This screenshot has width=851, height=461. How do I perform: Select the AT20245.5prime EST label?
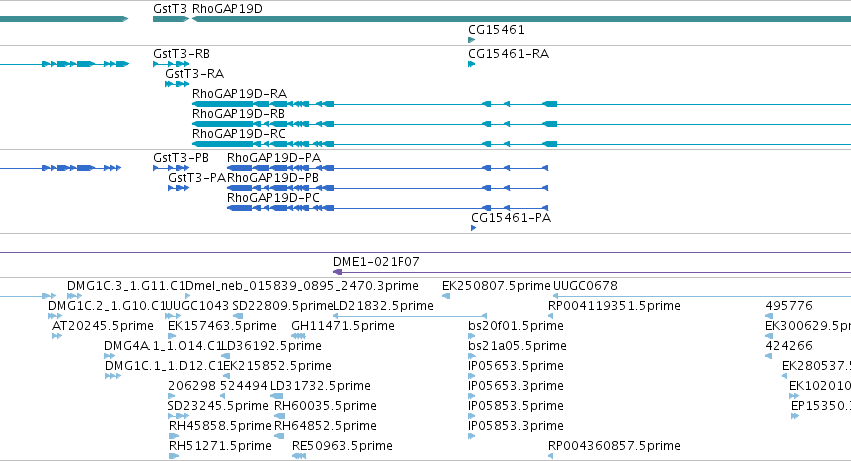pyautogui.click(x=103, y=326)
